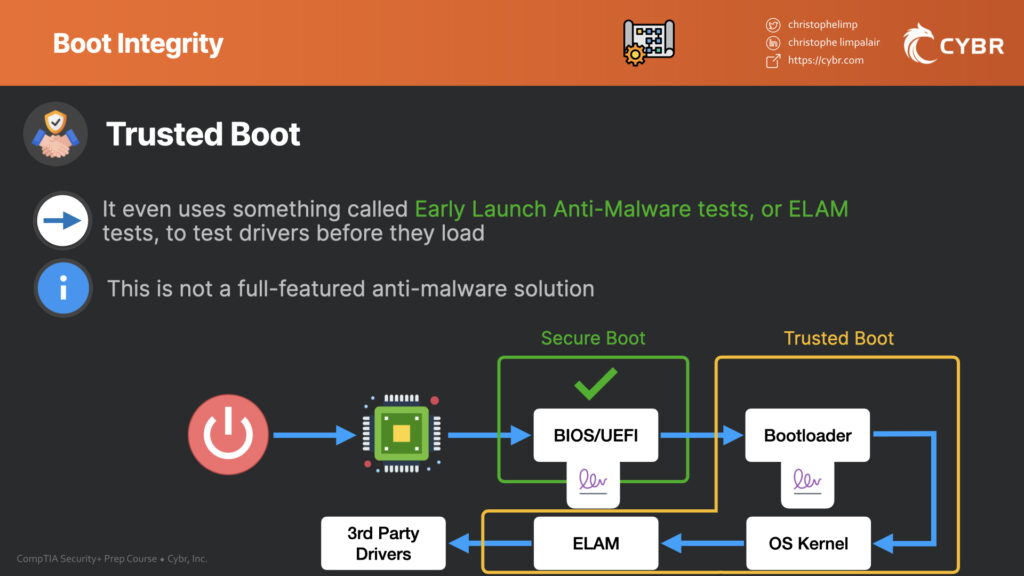1024x576 pixels.
Task: Click the red power button icon
Action: coord(228,434)
